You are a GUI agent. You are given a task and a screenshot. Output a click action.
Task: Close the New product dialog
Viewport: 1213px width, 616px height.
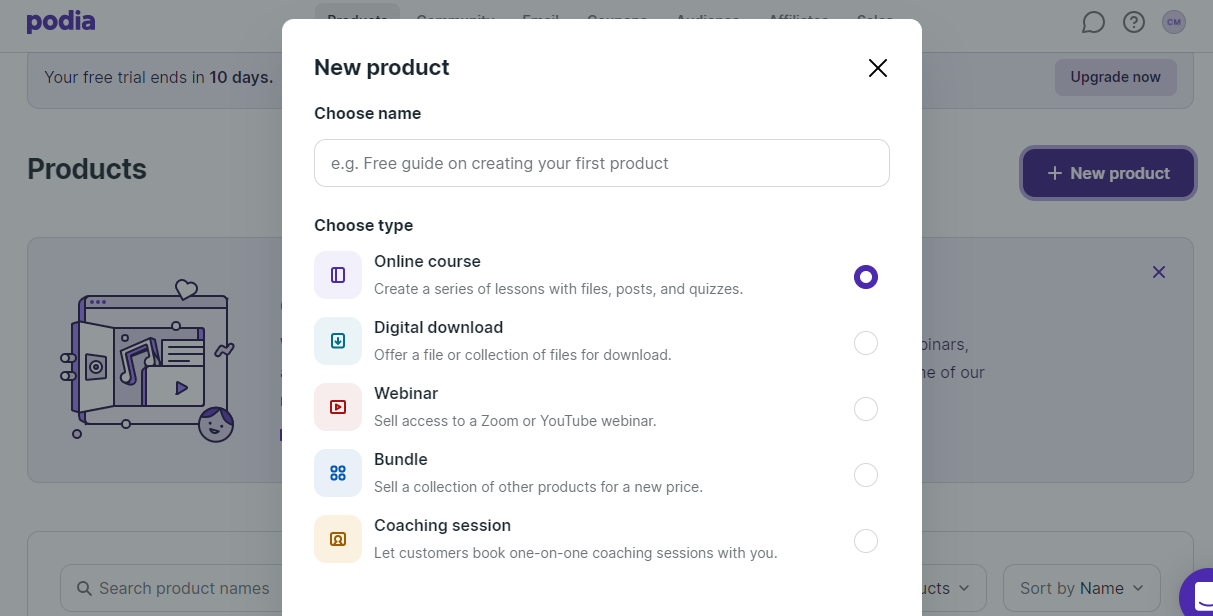click(878, 68)
